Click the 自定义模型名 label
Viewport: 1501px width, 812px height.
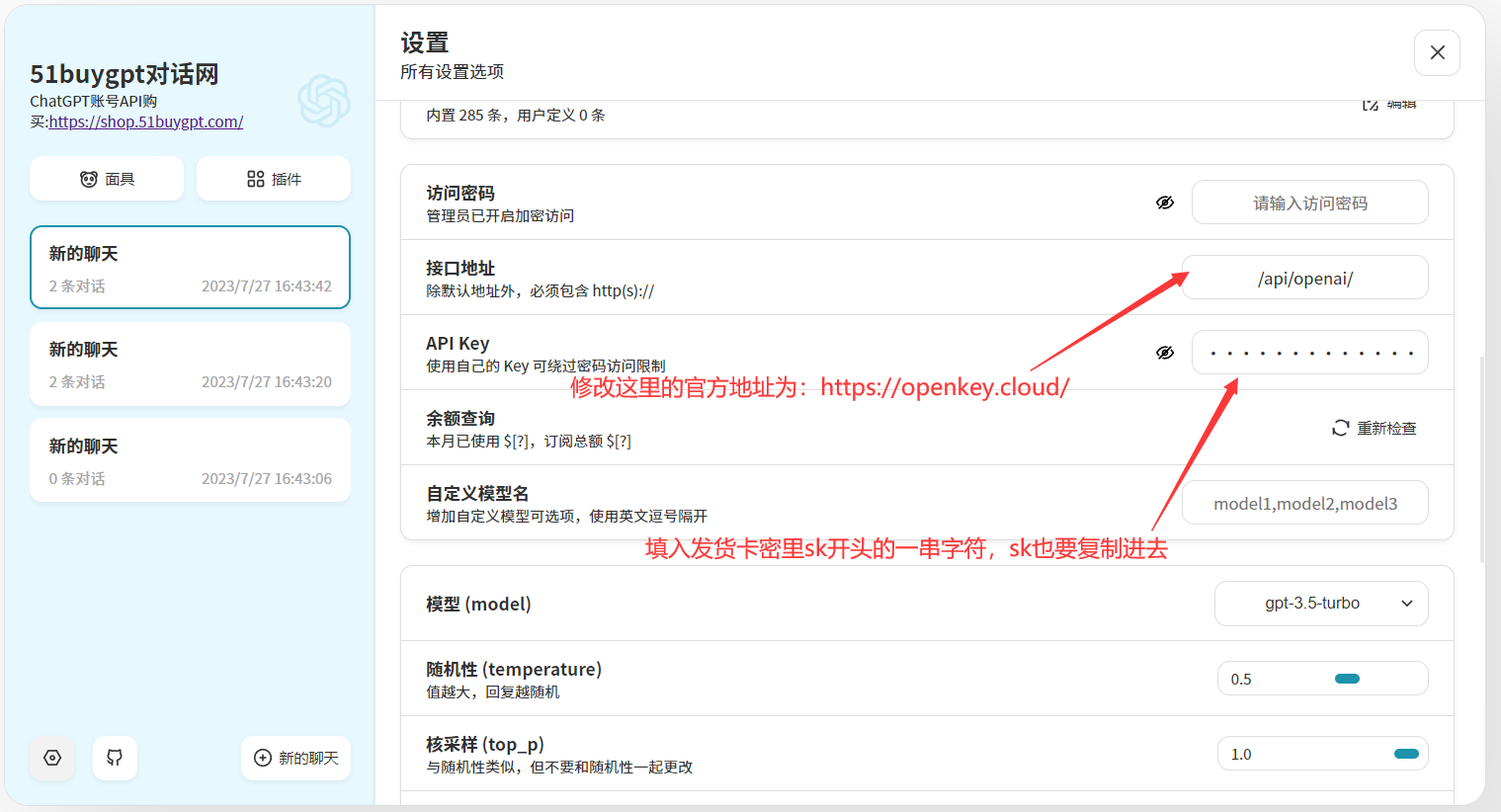477,493
